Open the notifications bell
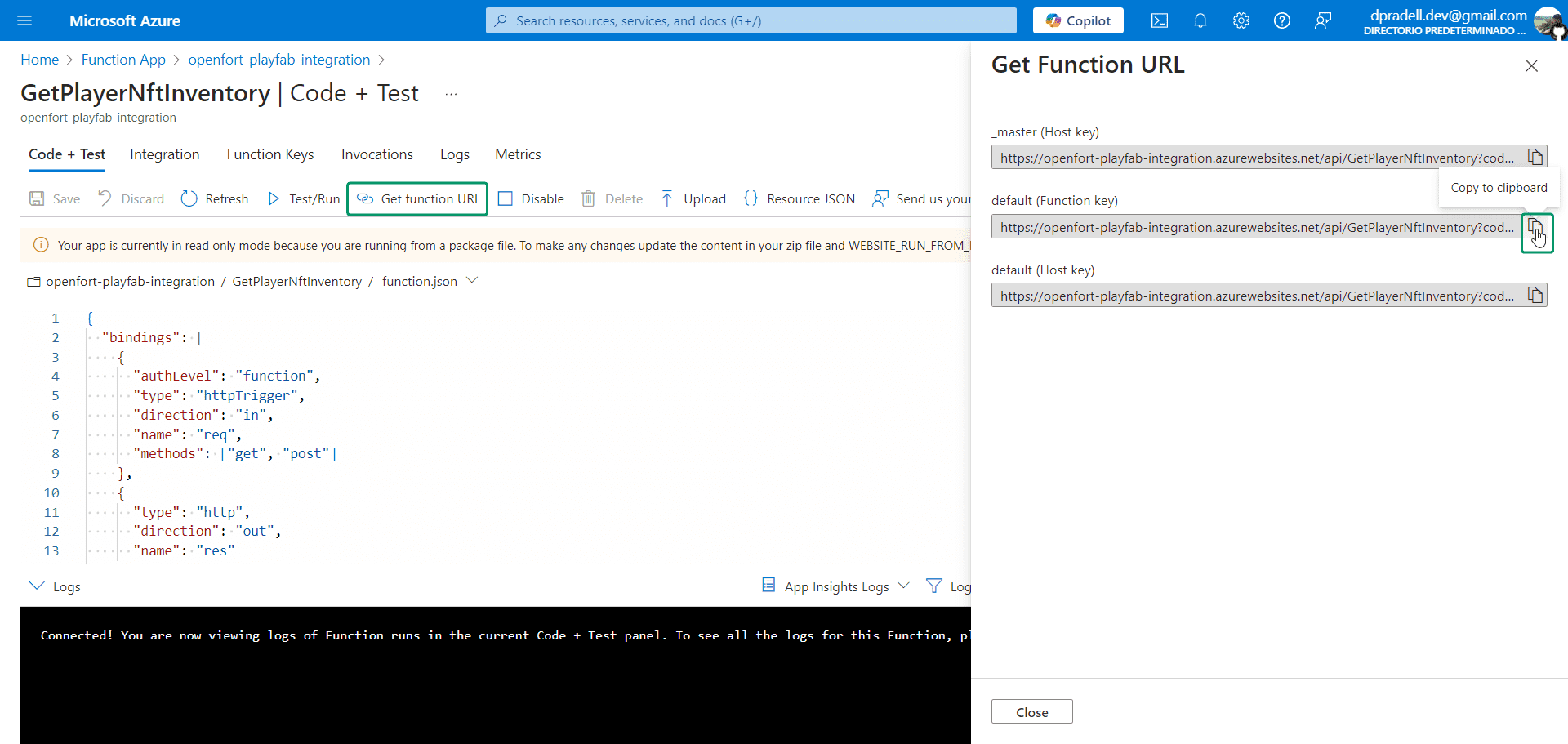1568x744 pixels. pyautogui.click(x=1200, y=20)
